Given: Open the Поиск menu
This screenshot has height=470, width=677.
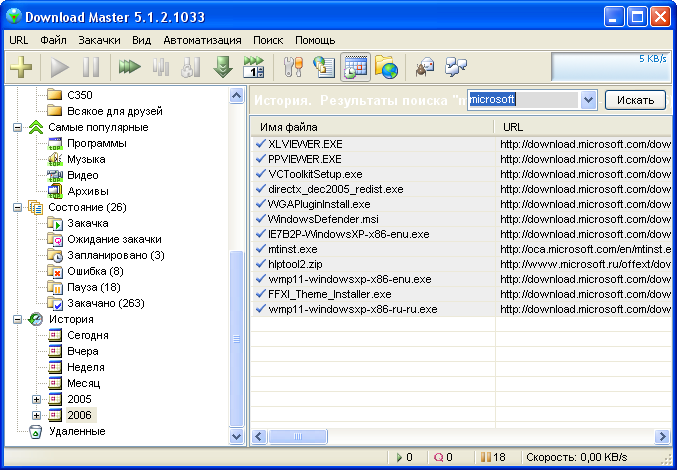Looking at the screenshot, I should (268, 41).
